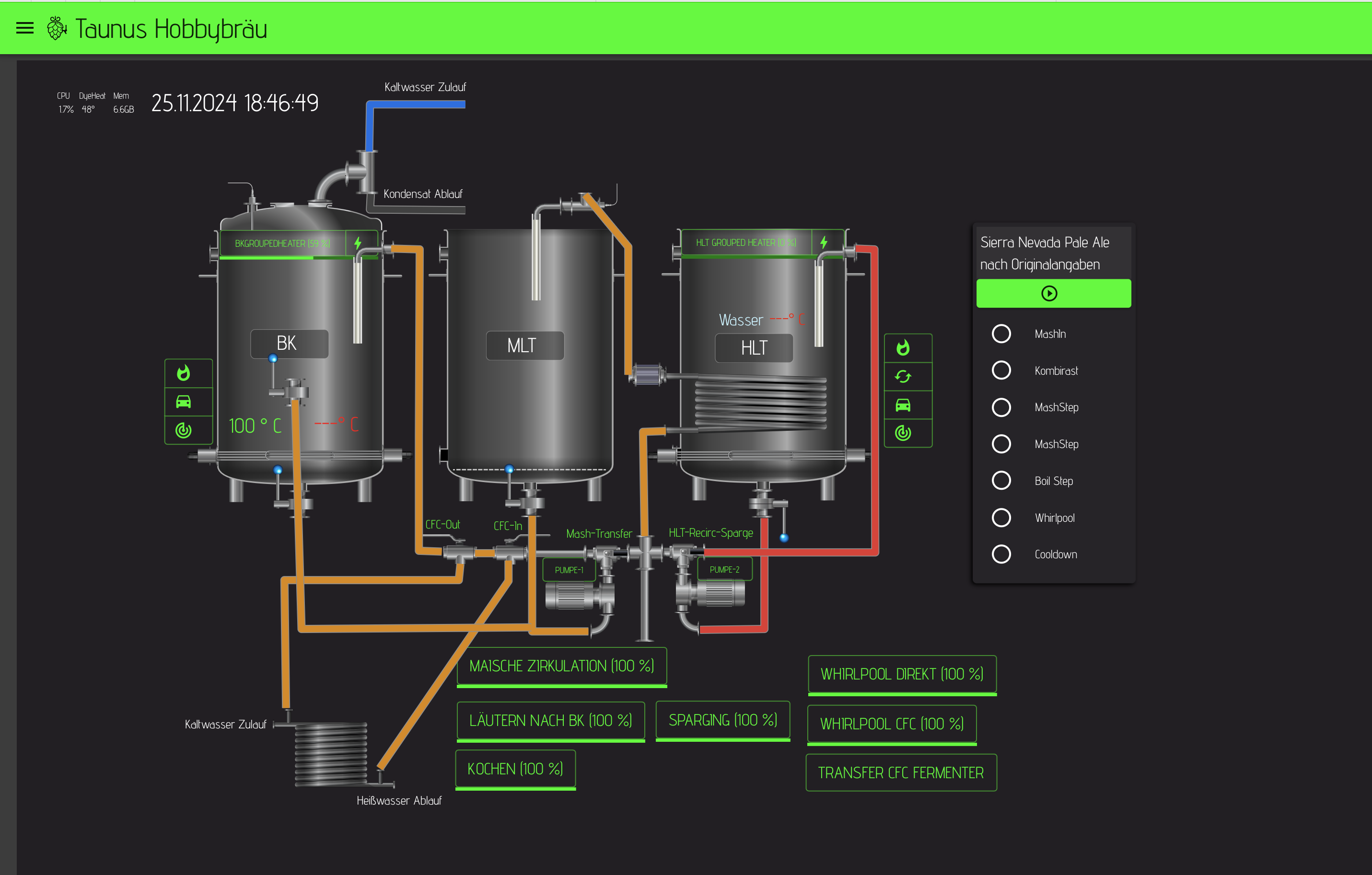The height and width of the screenshot is (875, 1372).
Task: Select the Kombirast step radio button
Action: point(1001,370)
